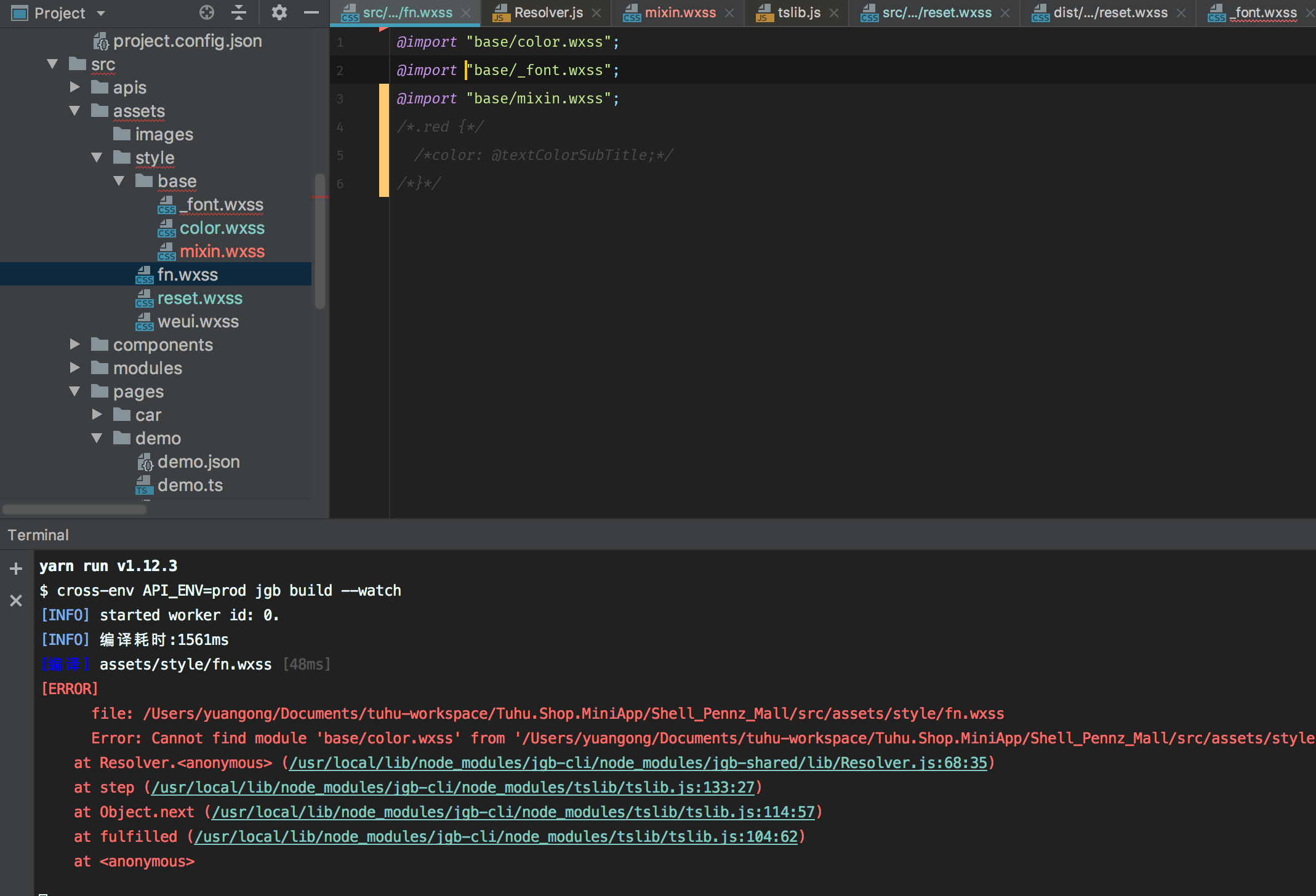This screenshot has width=1316, height=896.
Task: Collapse the src folder
Action: tap(52, 63)
